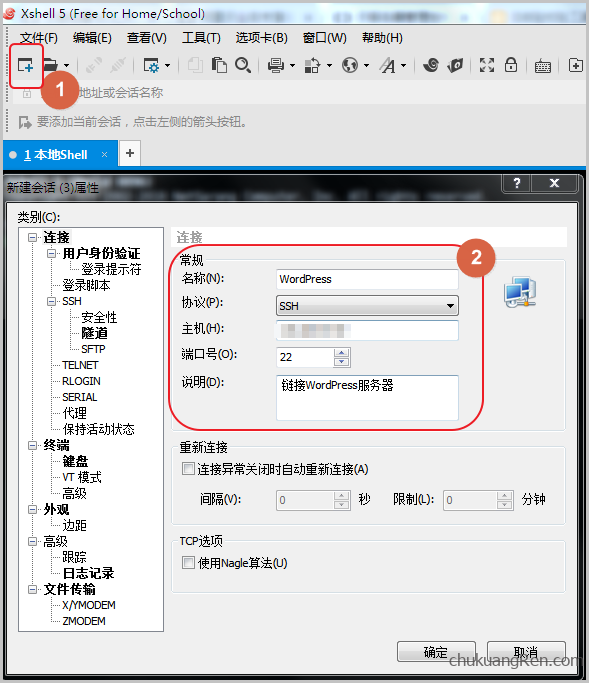Click the computers network icon in dialog
The image size is (589, 683).
520,292
